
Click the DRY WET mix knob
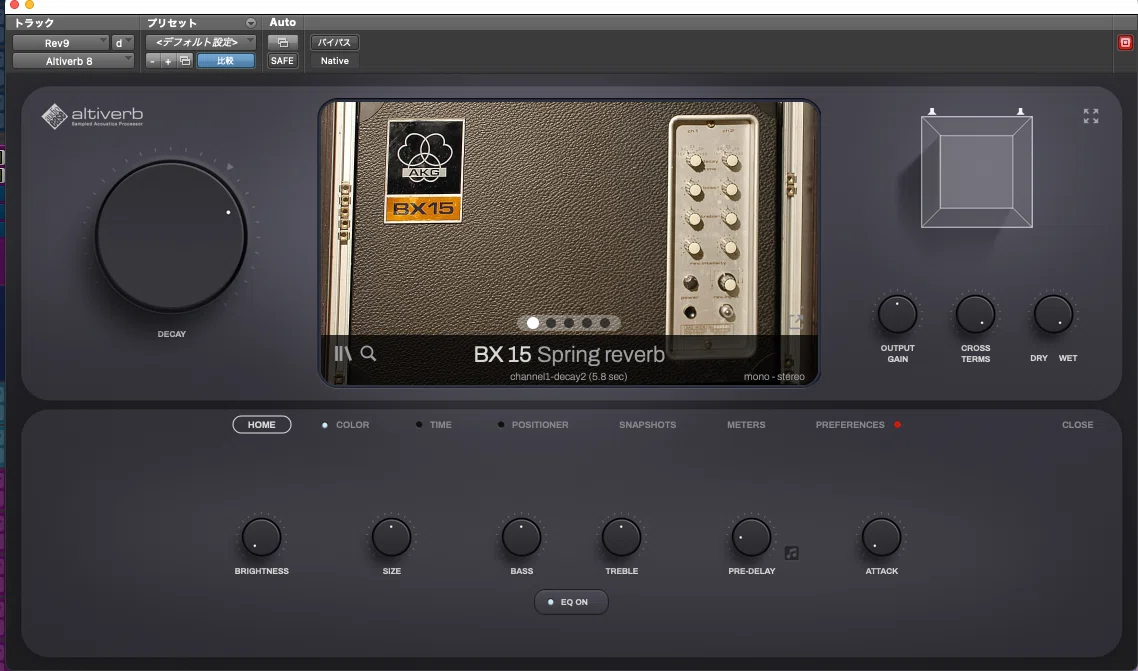coord(1053,314)
